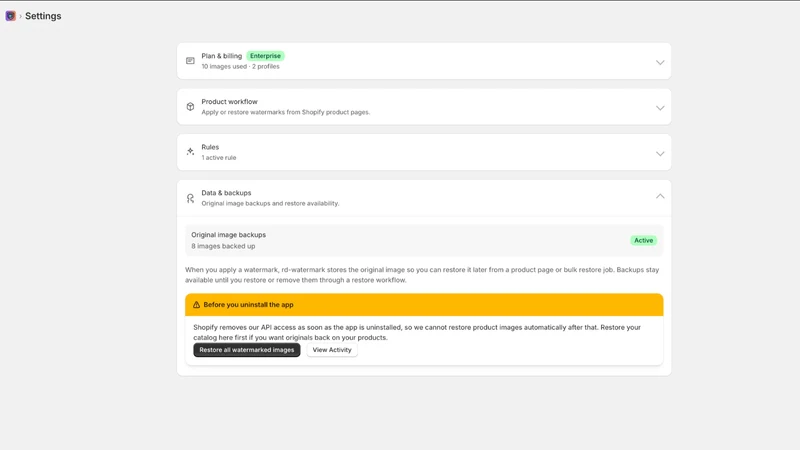
Task: Click the Product workflow box icon
Action: click(190, 107)
